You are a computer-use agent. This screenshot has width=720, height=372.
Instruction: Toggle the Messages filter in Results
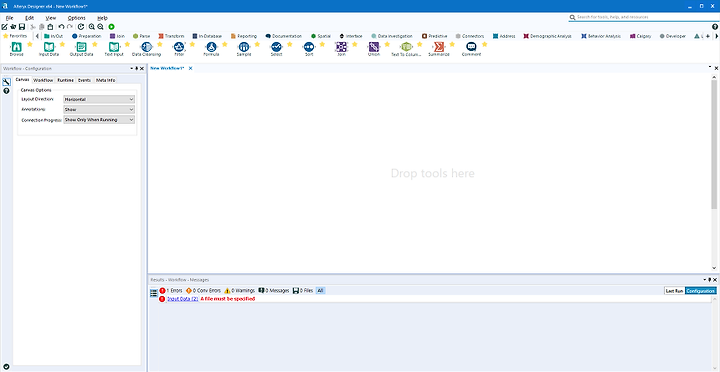274,291
